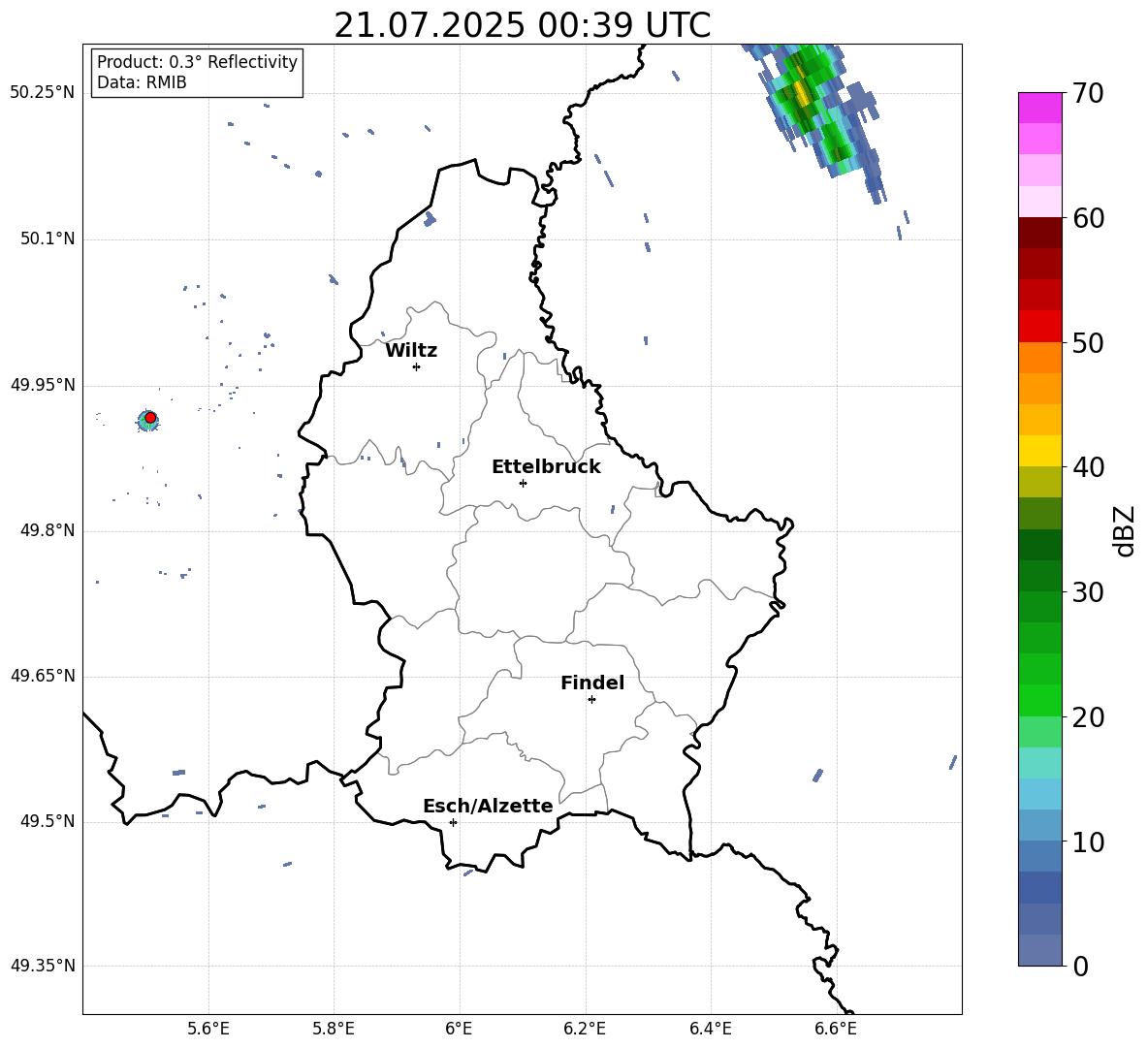Click the yellow colorbar swatch at 40
This screenshot has width=1148, height=1048.
pos(1039,451)
